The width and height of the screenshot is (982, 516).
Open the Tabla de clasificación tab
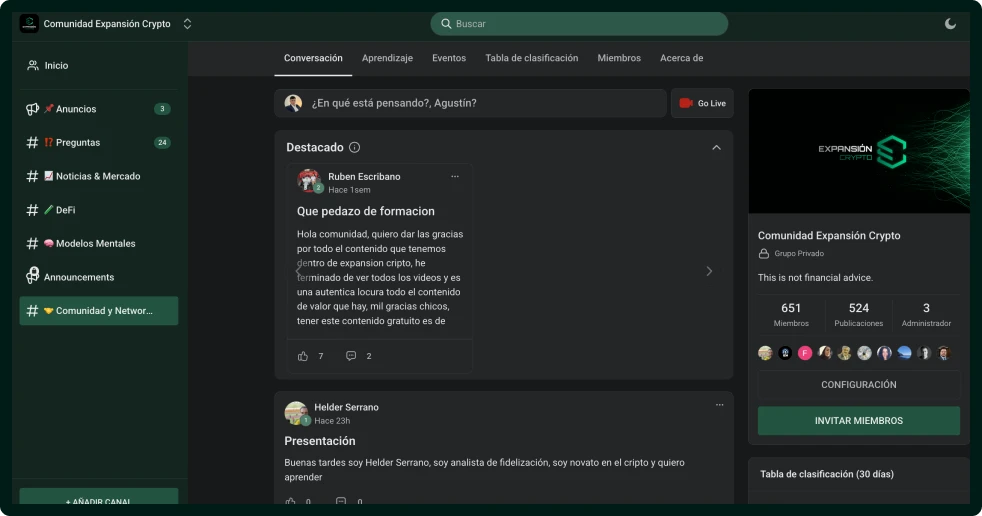pyautogui.click(x=532, y=58)
